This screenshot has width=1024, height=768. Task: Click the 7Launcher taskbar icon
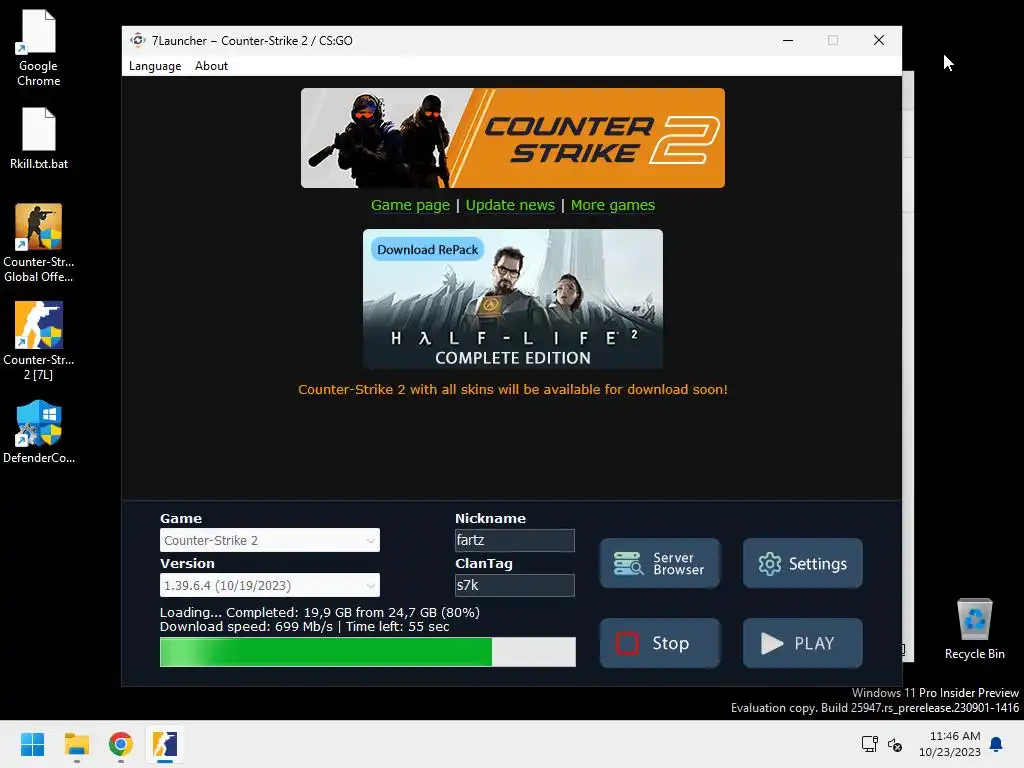point(165,744)
